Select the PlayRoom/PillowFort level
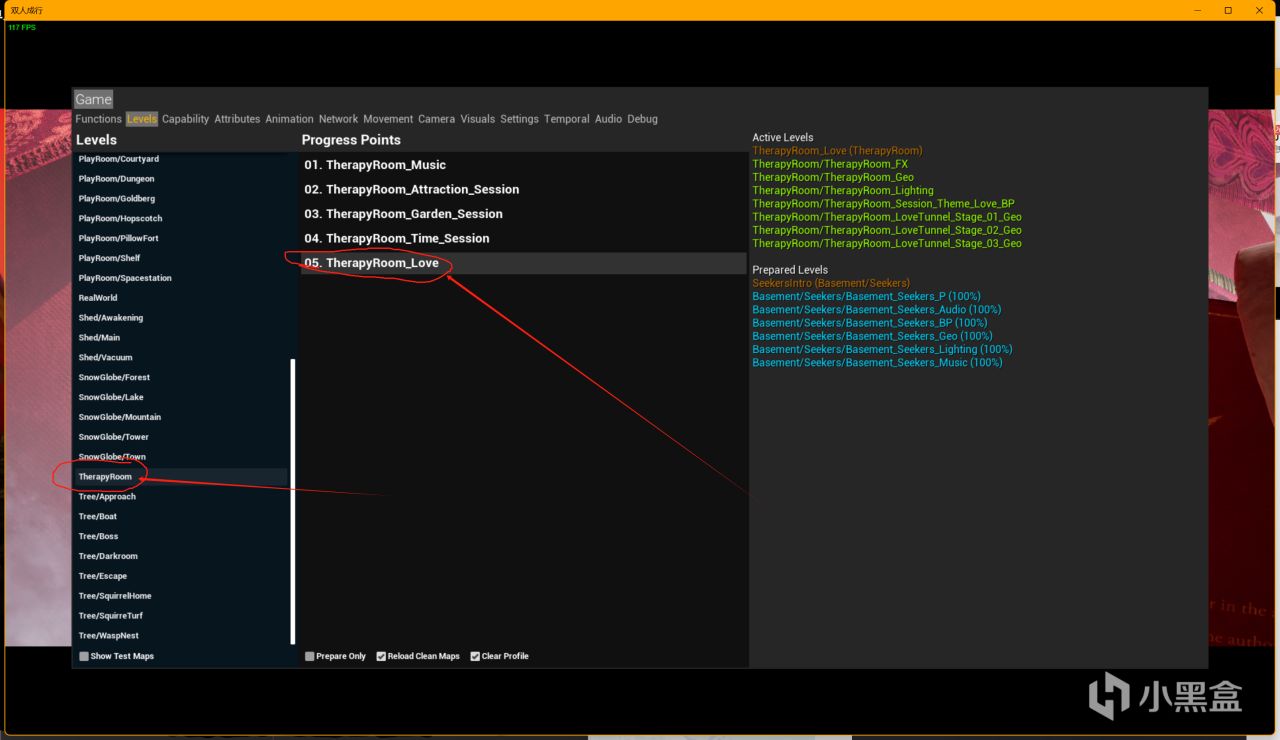The width and height of the screenshot is (1280, 740). pos(182,238)
